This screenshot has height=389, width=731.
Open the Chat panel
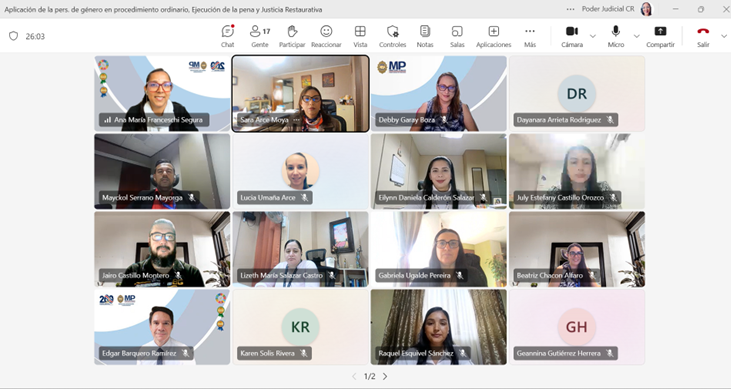(x=228, y=36)
